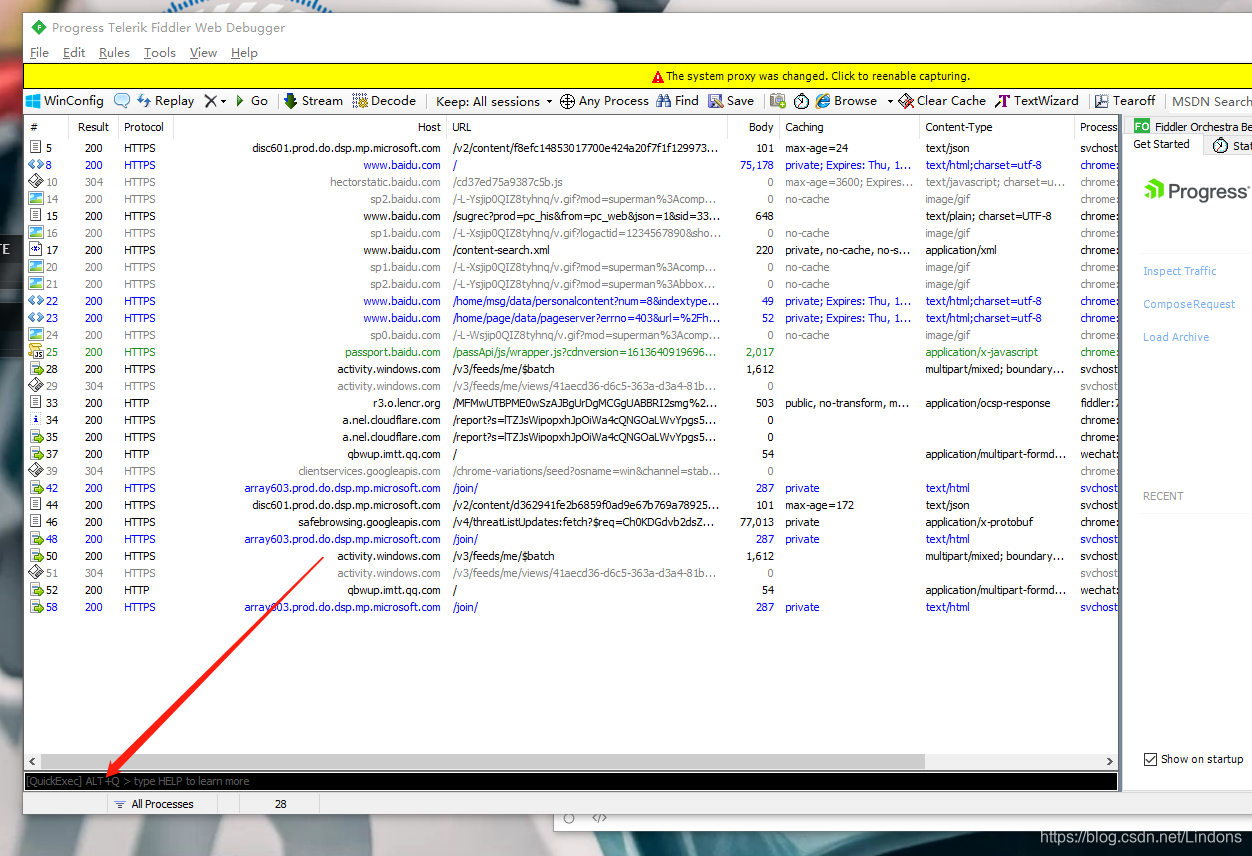The height and width of the screenshot is (856, 1252).
Task: Toggle Stream mode in toolbar
Action: (x=313, y=101)
